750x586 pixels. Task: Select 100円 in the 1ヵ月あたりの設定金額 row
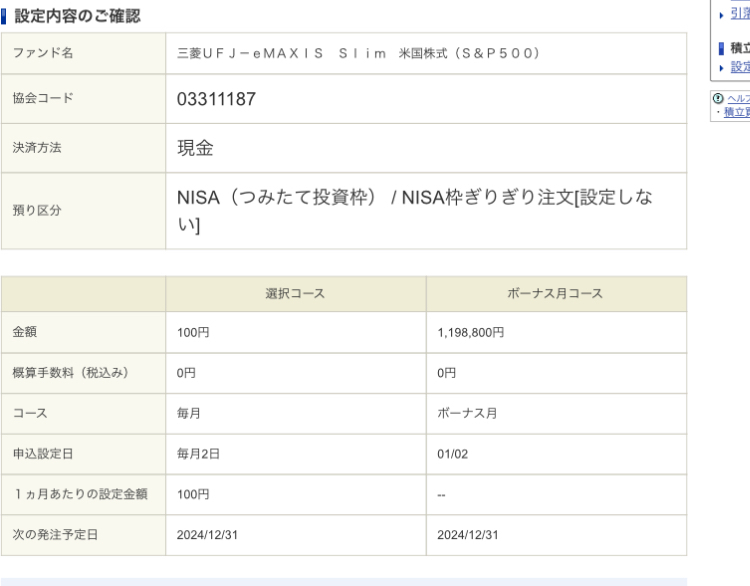click(x=193, y=494)
